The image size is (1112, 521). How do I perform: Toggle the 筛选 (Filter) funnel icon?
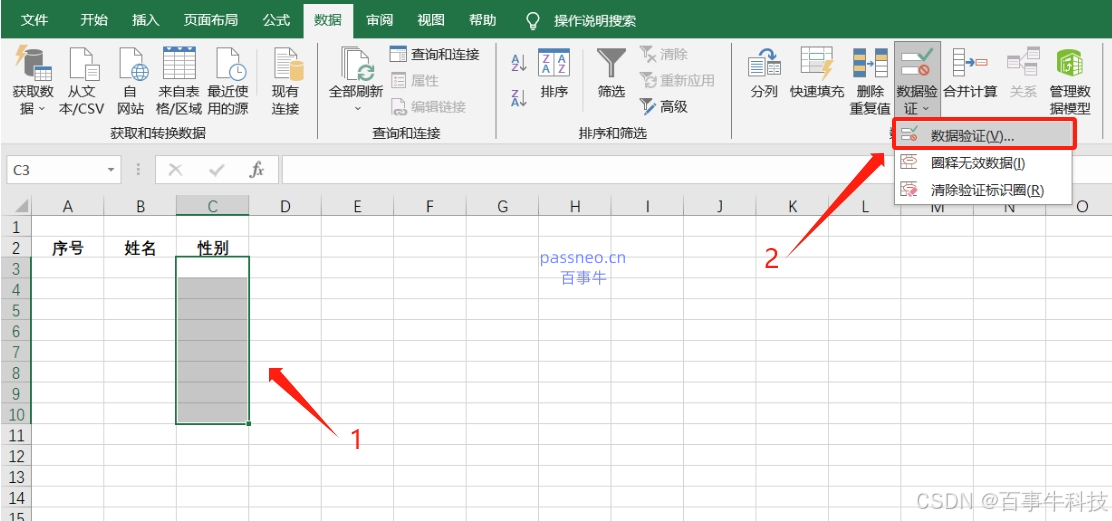611,64
